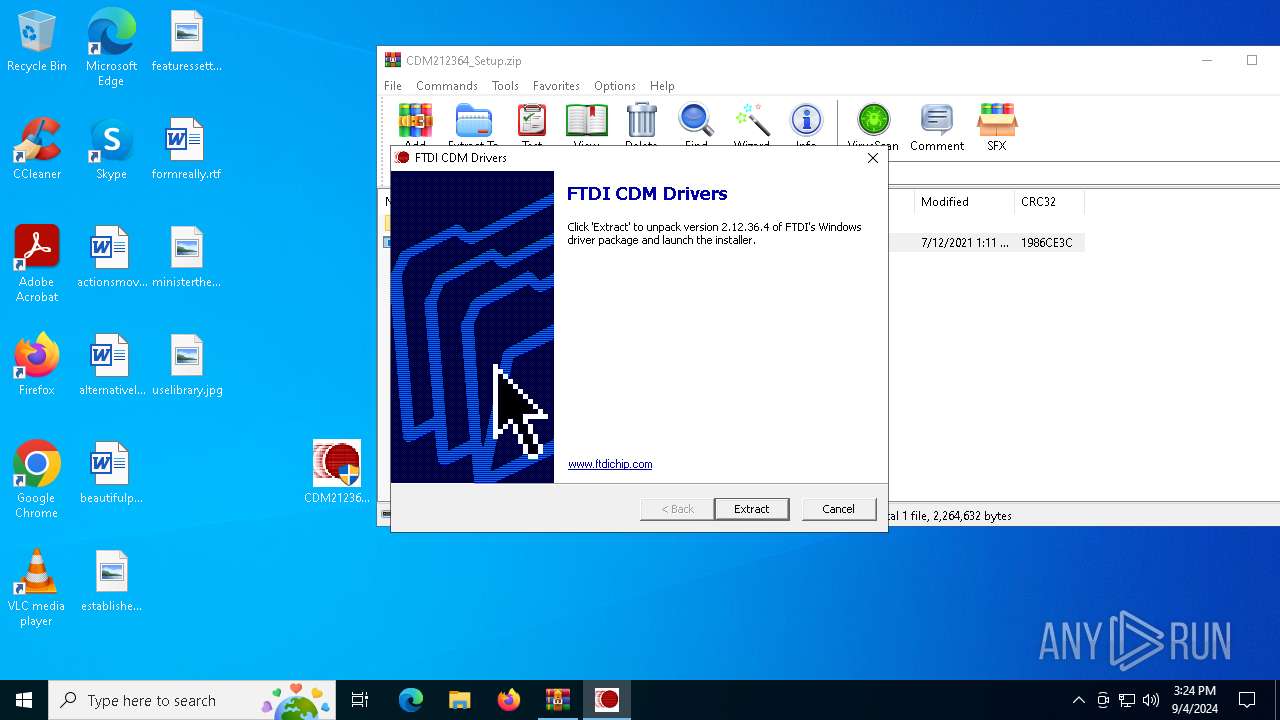Select featuressett image file on desktop

(x=187, y=42)
